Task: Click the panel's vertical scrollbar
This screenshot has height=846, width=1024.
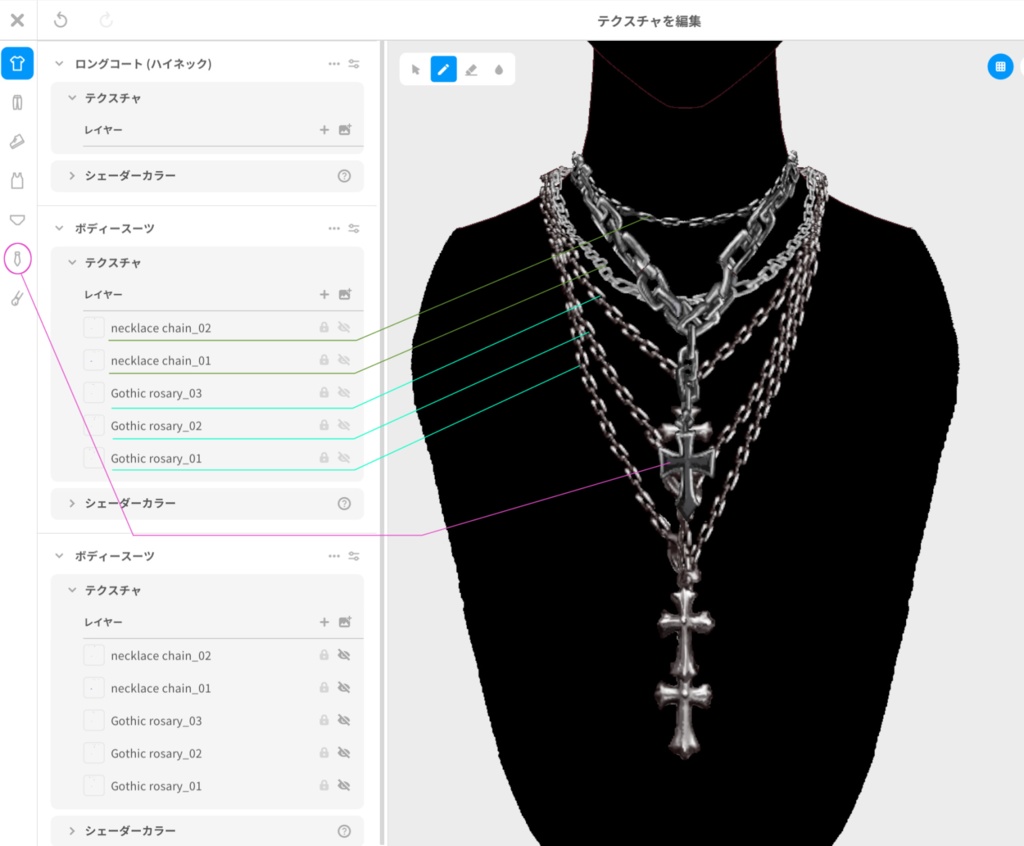Action: [x=383, y=443]
